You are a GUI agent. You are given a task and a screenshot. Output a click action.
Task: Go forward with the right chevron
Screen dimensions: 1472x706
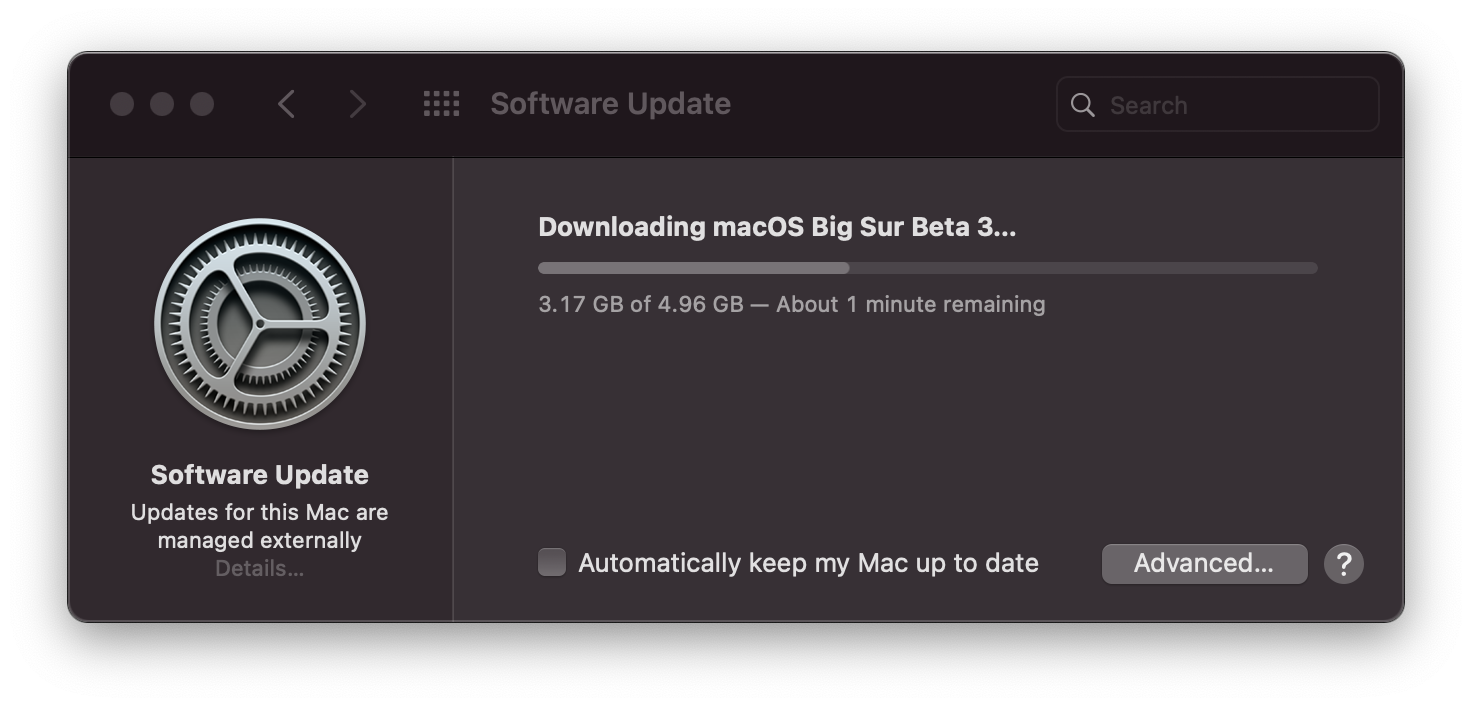pyautogui.click(x=357, y=104)
